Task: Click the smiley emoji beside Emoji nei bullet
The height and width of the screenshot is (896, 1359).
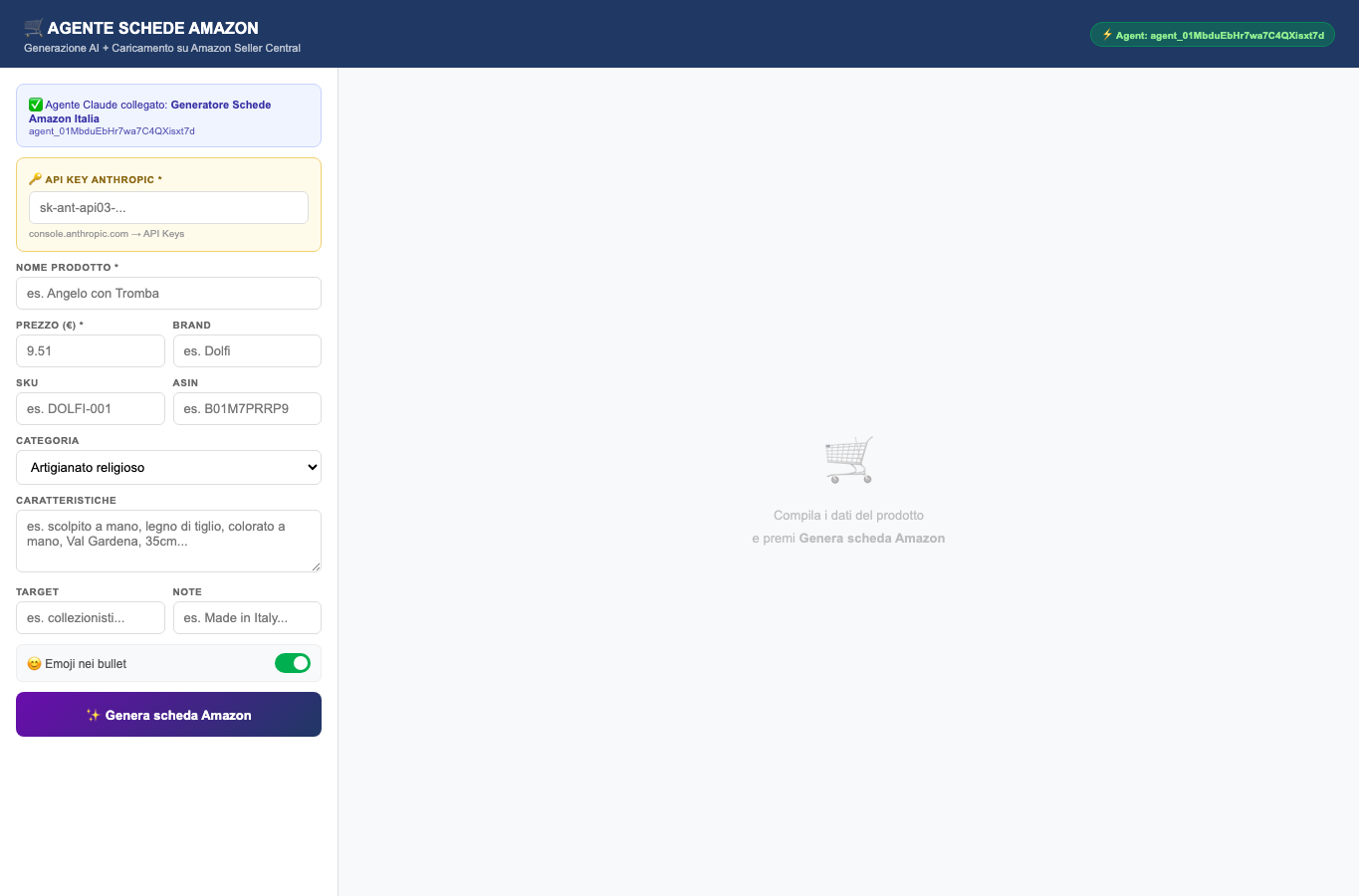Action: pos(34,664)
